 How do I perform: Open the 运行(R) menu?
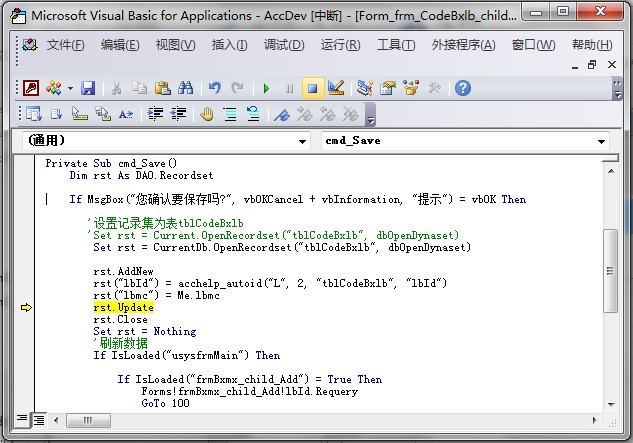tap(340, 45)
